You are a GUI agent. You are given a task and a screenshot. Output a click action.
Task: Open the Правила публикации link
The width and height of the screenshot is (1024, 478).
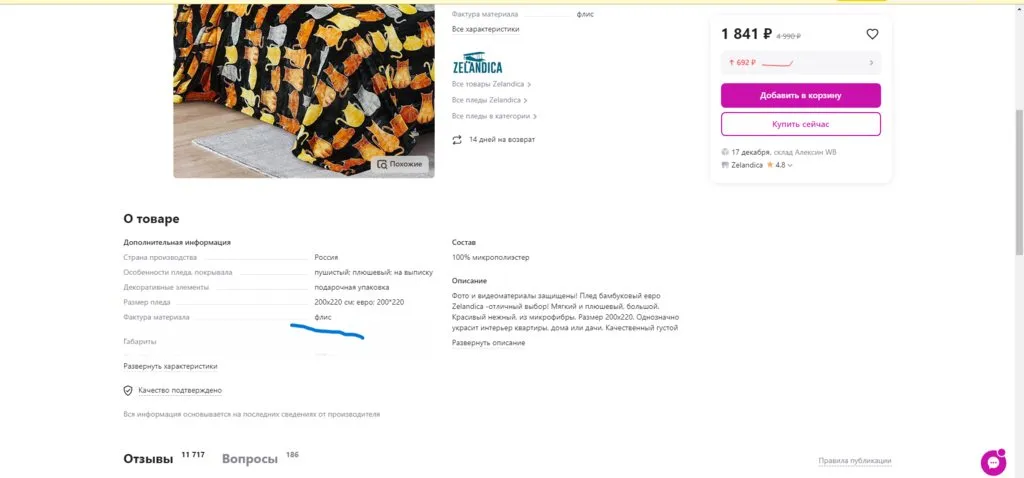[x=854, y=461]
